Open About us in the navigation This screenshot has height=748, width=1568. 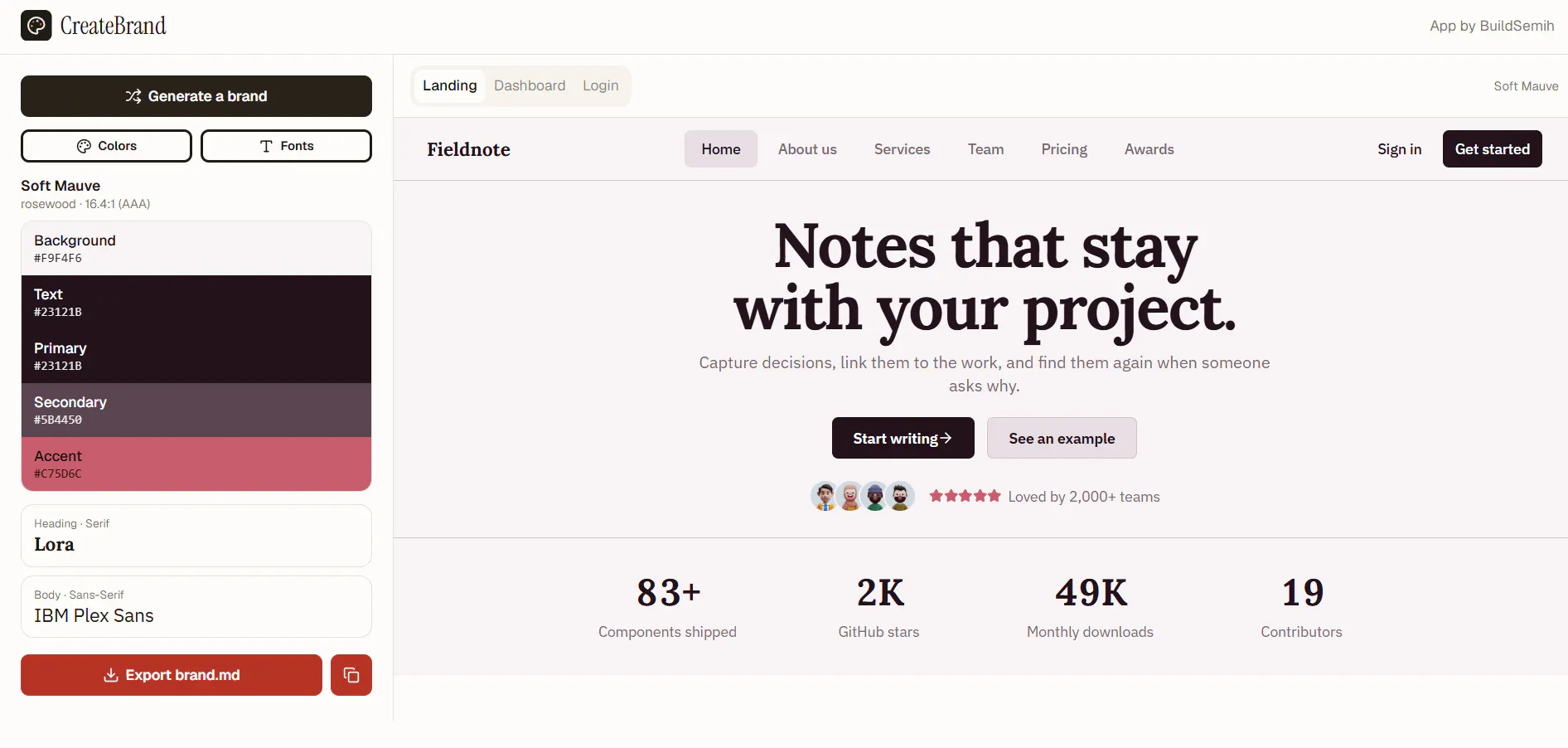click(x=807, y=149)
